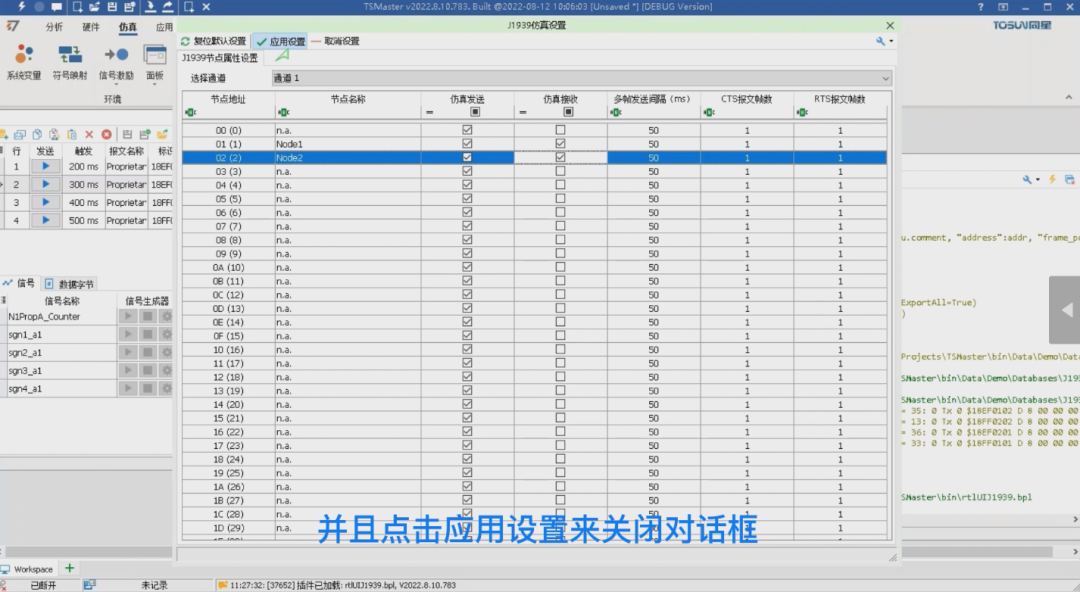
Task: Open 系统变量 system variables icon
Action: [x=24, y=61]
